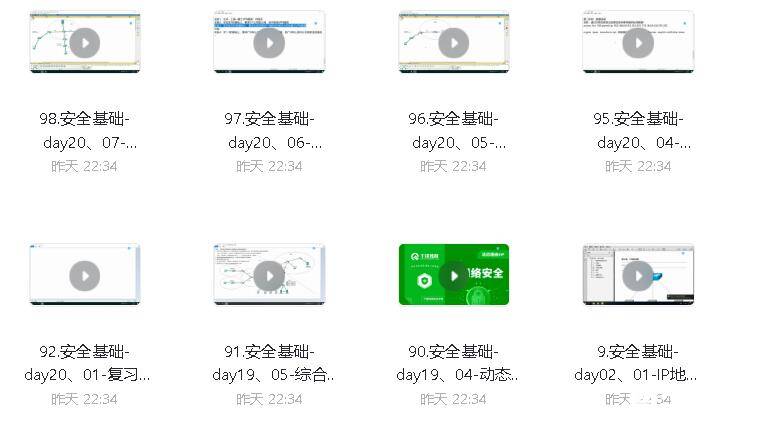Play video 9 day02 01 IP
758x436 pixels.
click(x=638, y=276)
